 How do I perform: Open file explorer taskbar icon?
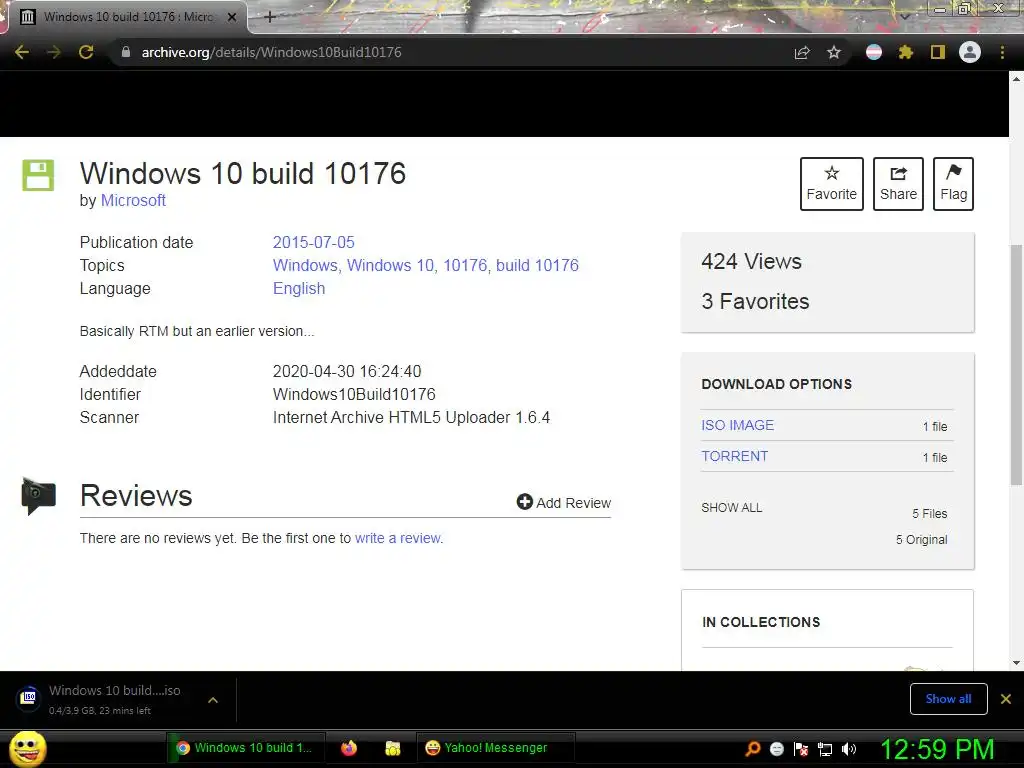coord(392,748)
